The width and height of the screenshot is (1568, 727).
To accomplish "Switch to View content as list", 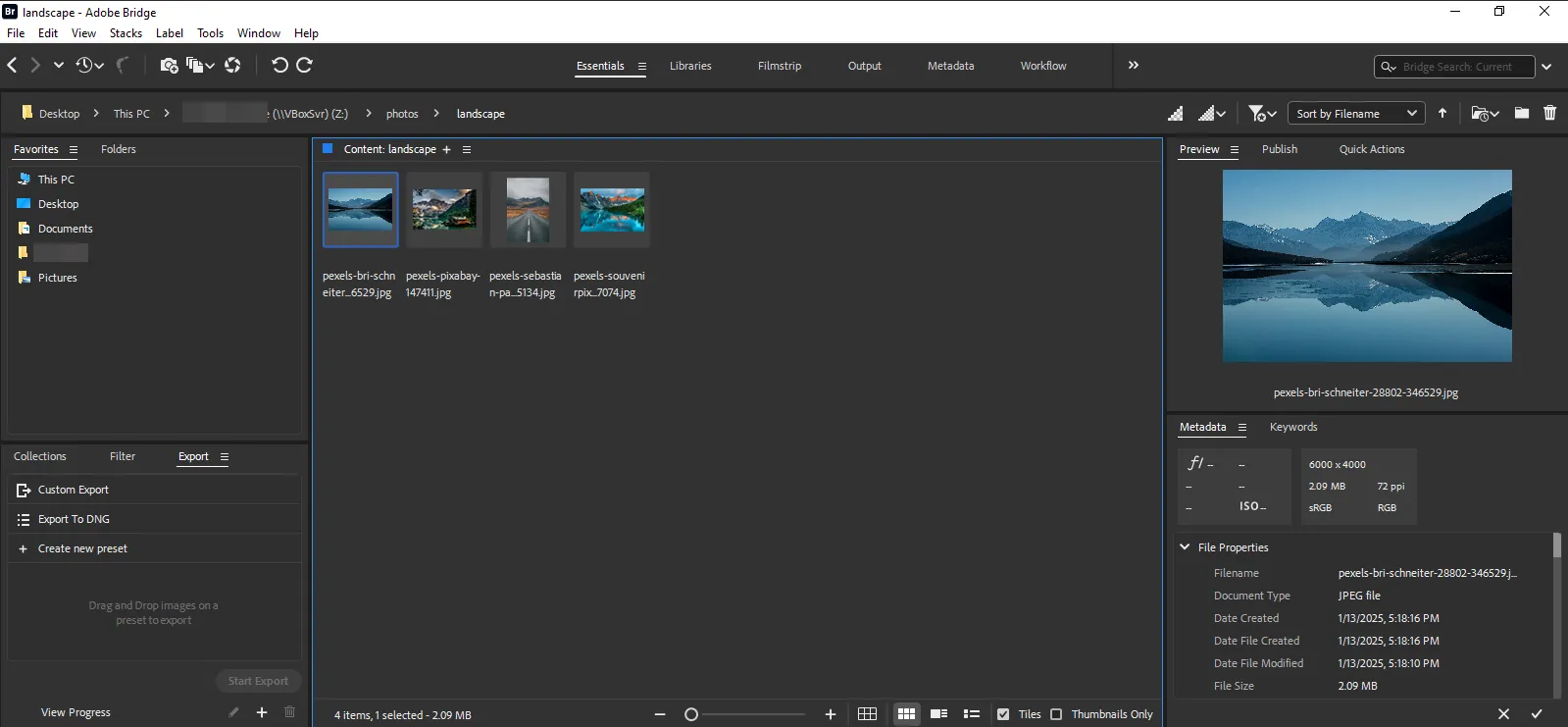I will pyautogui.click(x=972, y=714).
